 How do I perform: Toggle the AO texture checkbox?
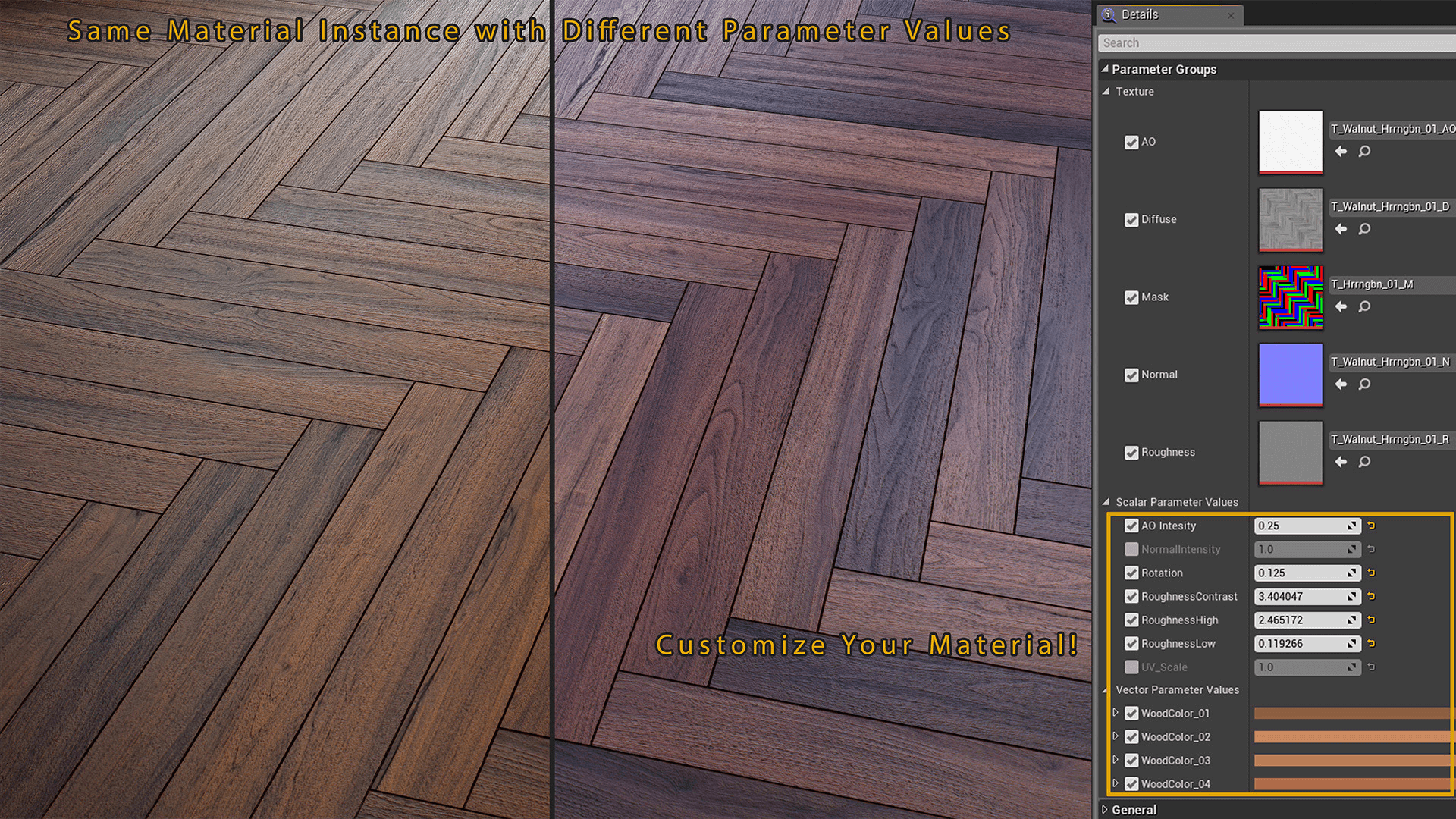pos(1131,142)
